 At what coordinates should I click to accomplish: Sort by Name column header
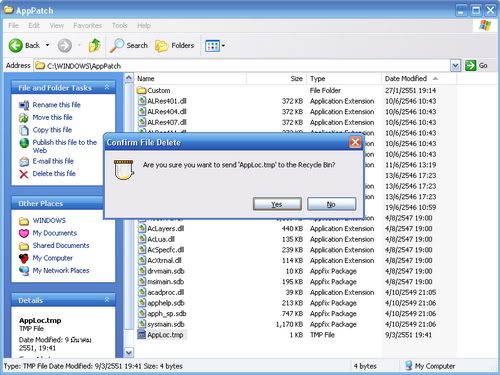(x=190, y=79)
